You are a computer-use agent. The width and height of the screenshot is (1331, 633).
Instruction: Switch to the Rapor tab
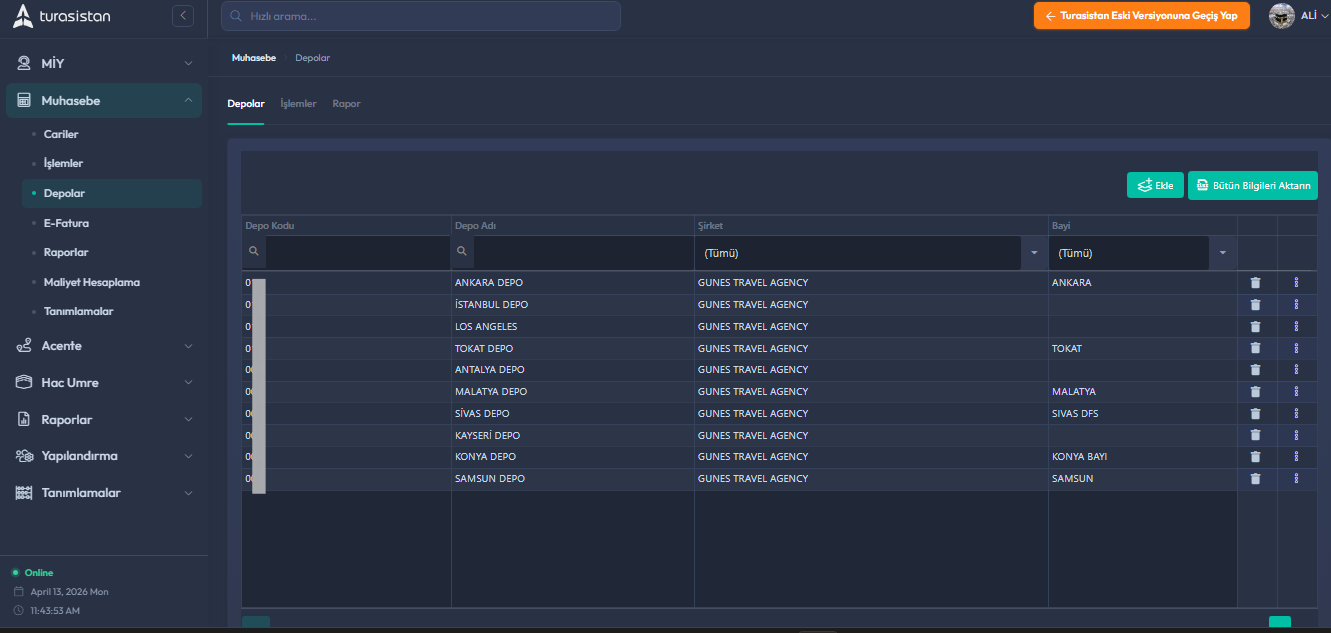pyautogui.click(x=346, y=104)
